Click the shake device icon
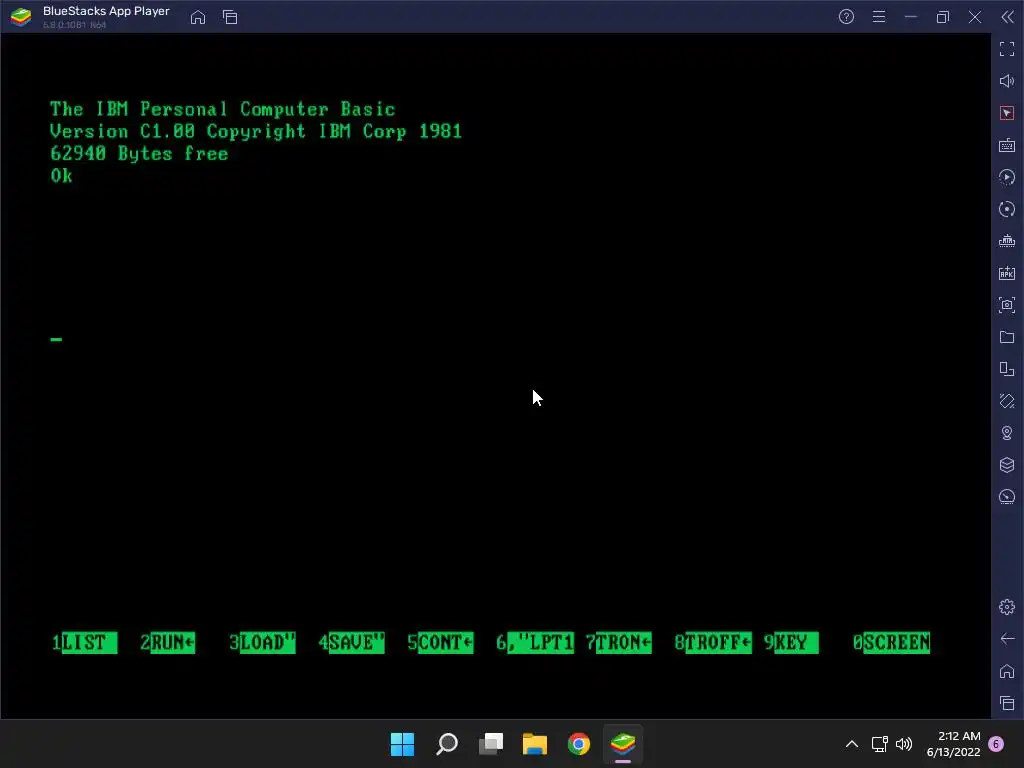 point(1006,401)
